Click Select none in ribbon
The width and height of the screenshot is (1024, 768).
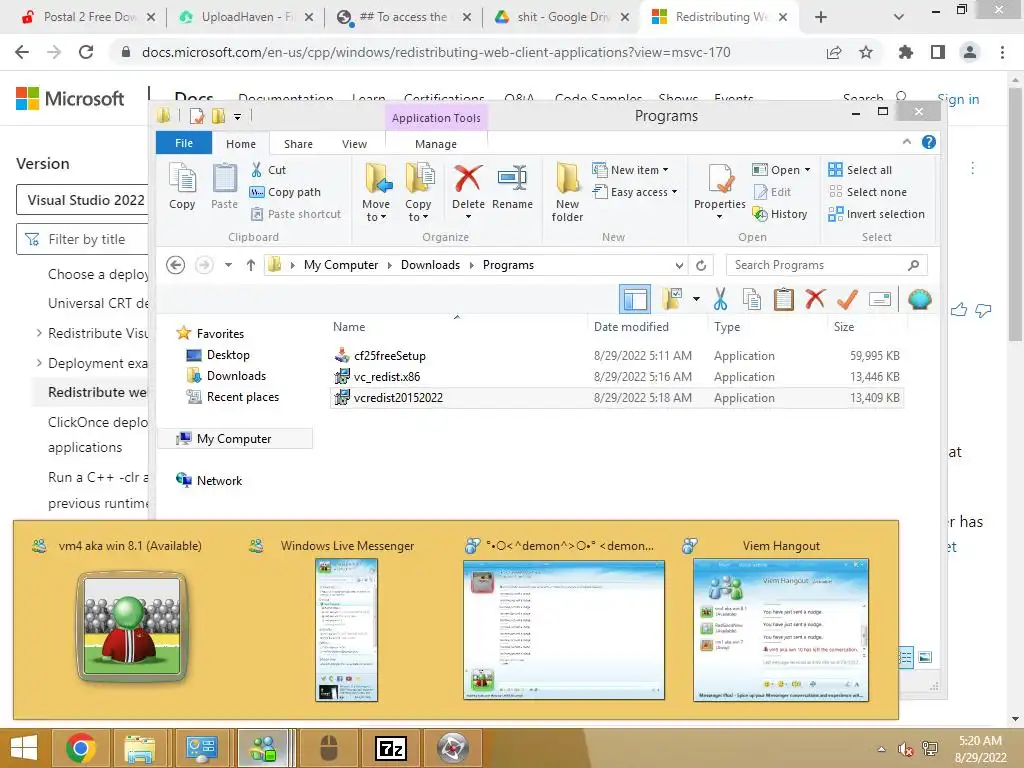(x=867, y=192)
